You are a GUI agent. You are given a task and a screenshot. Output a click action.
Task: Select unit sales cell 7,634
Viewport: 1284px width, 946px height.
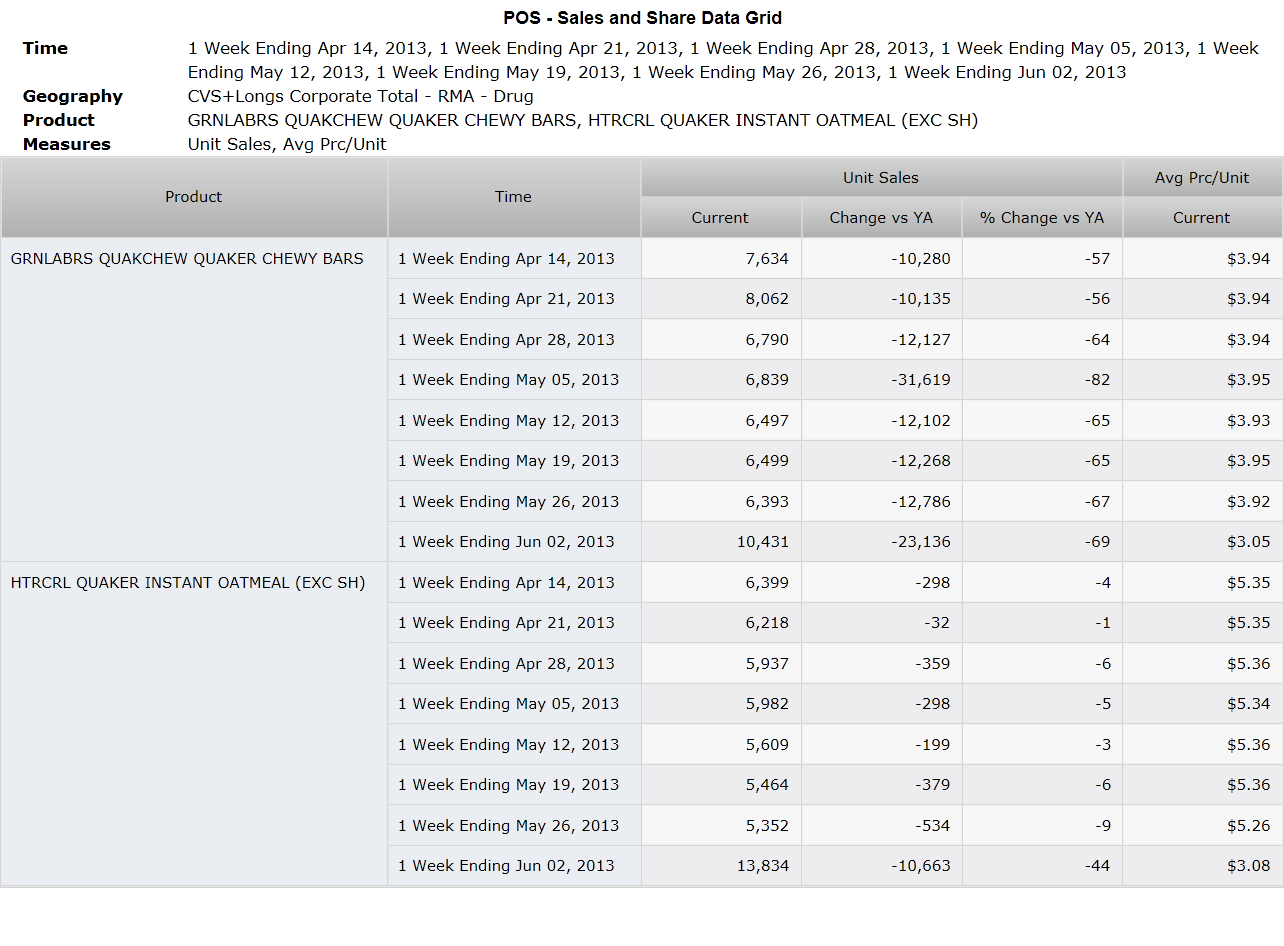click(721, 258)
